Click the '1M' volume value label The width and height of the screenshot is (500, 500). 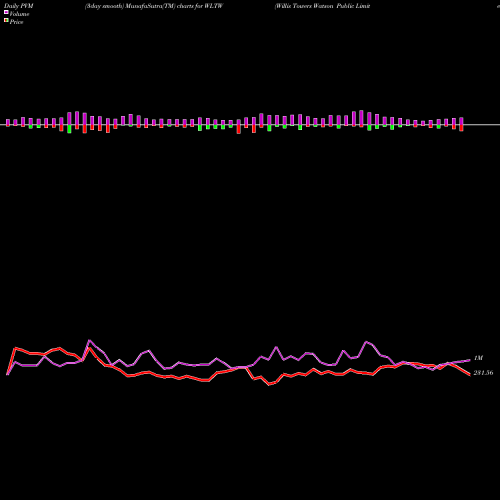coord(478,358)
